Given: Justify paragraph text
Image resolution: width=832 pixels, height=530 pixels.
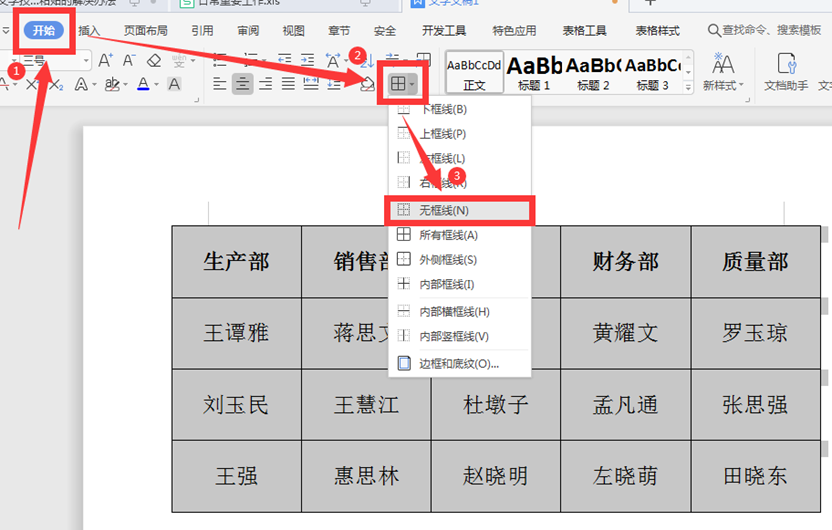Looking at the screenshot, I should click(288, 84).
